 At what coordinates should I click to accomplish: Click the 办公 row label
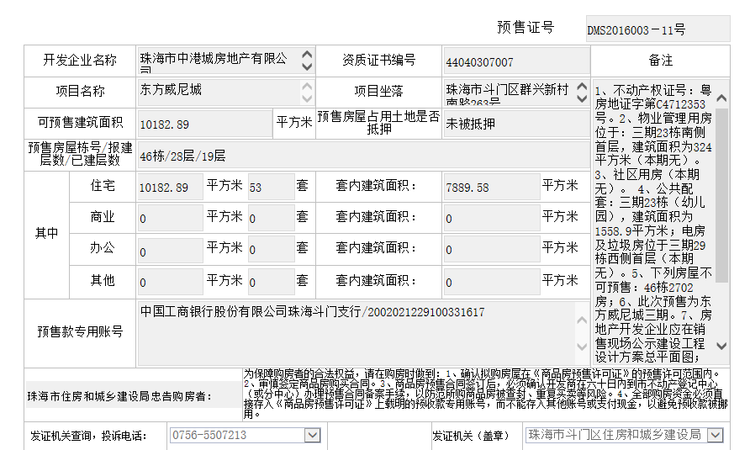pos(102,248)
